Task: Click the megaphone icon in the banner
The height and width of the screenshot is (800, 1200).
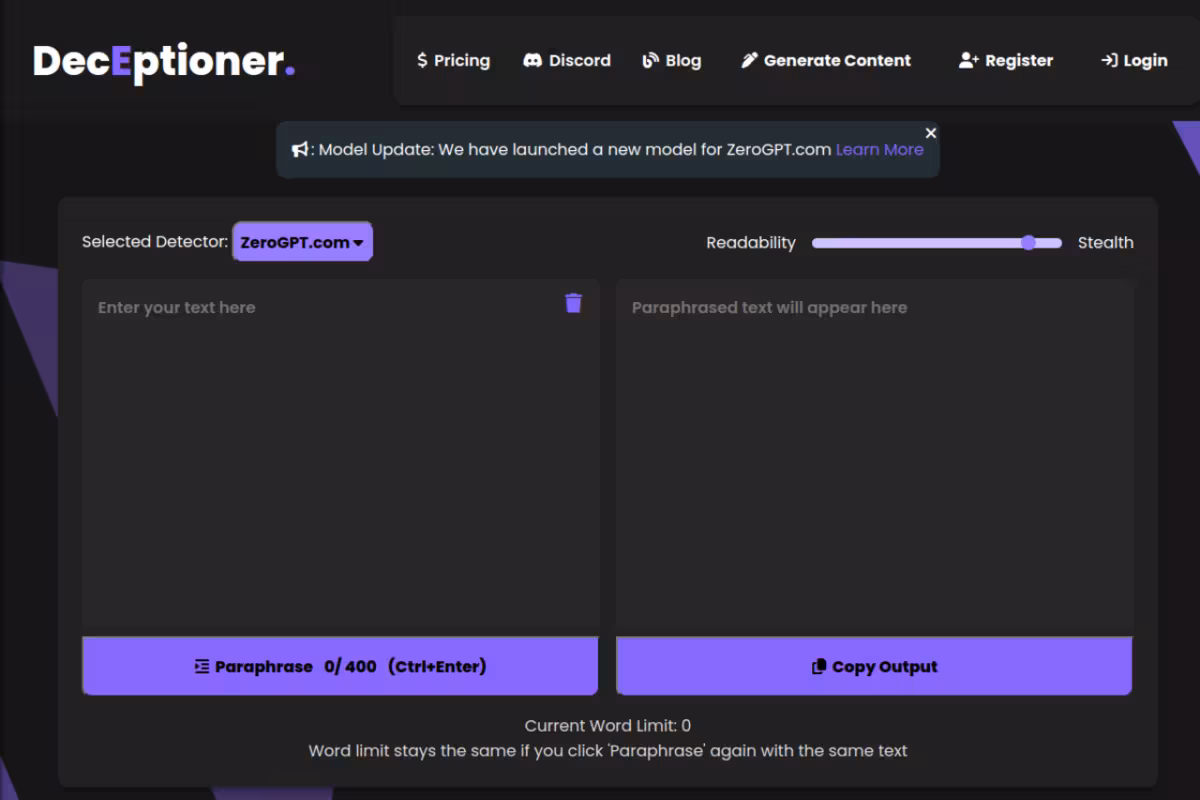Action: [300, 150]
